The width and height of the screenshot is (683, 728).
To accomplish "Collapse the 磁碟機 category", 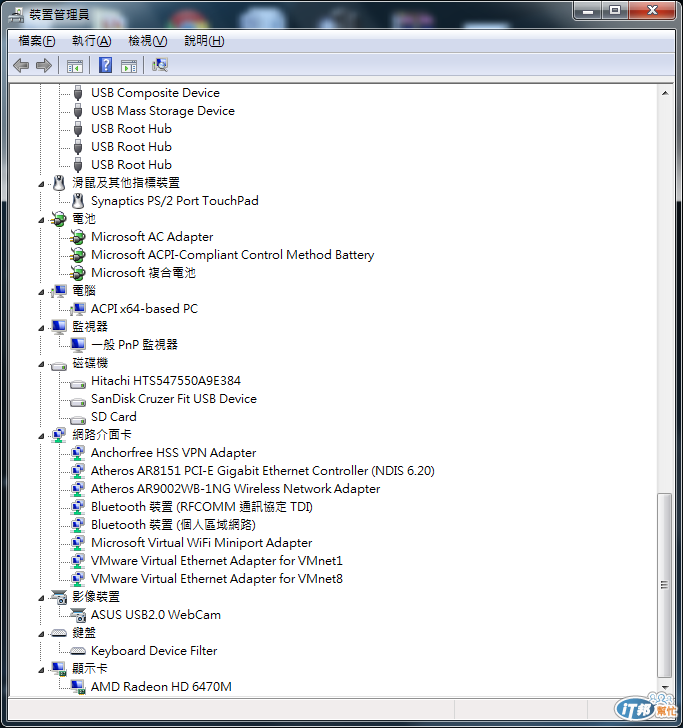I will [41, 364].
